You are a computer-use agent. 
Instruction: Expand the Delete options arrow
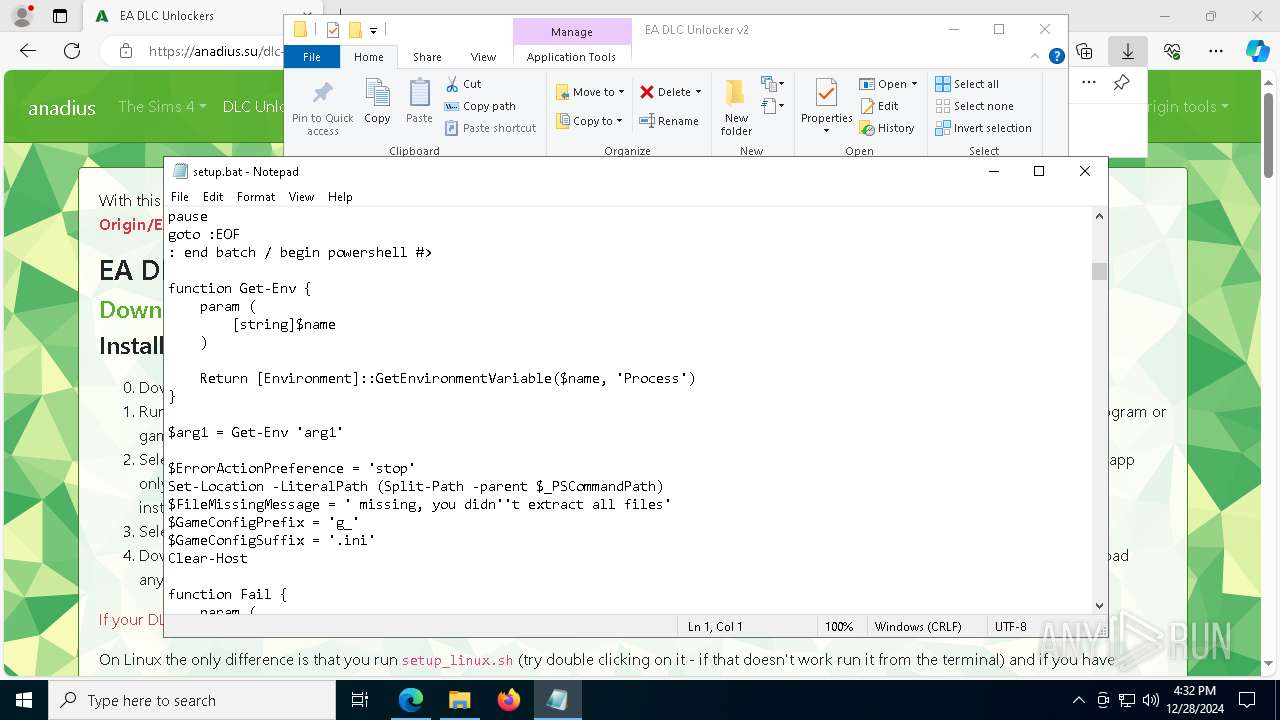click(698, 92)
